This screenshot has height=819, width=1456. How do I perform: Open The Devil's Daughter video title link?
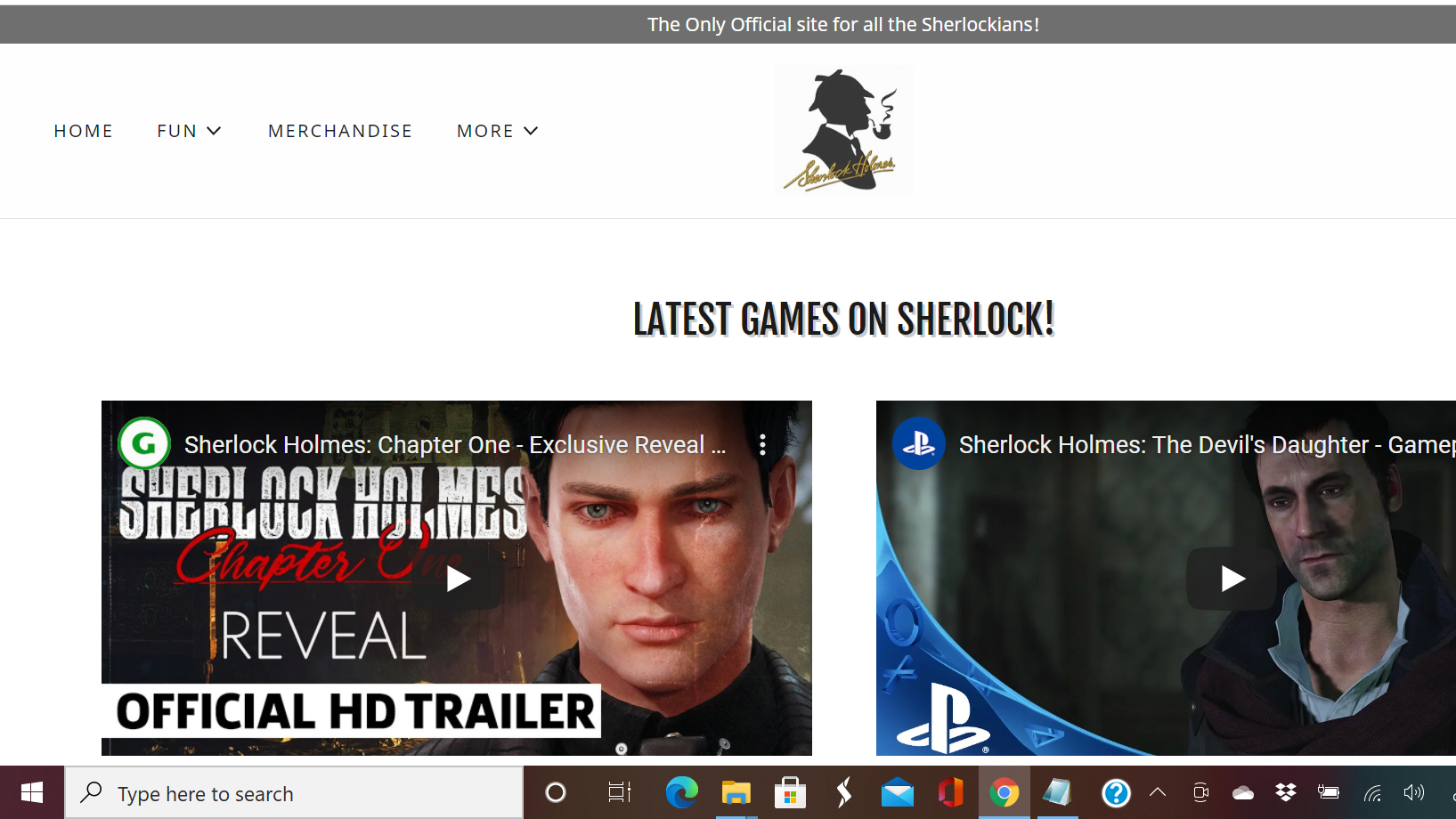1208,444
